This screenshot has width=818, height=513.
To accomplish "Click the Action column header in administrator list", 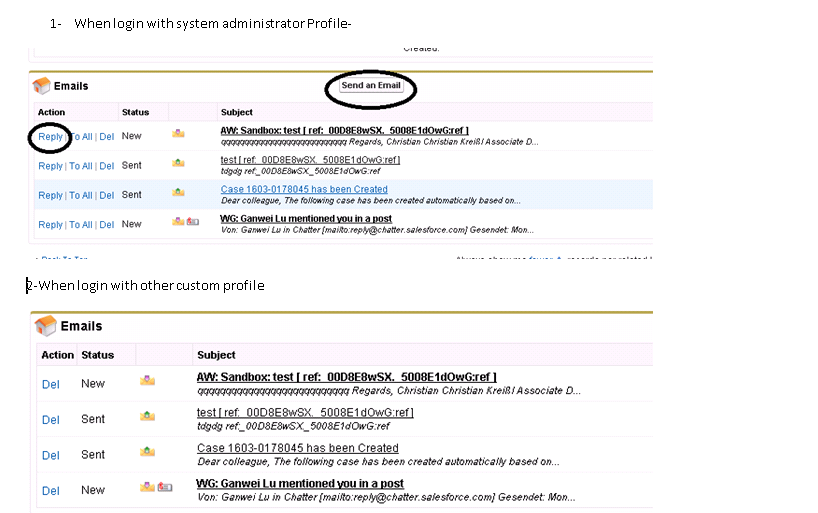I will click(x=51, y=112).
